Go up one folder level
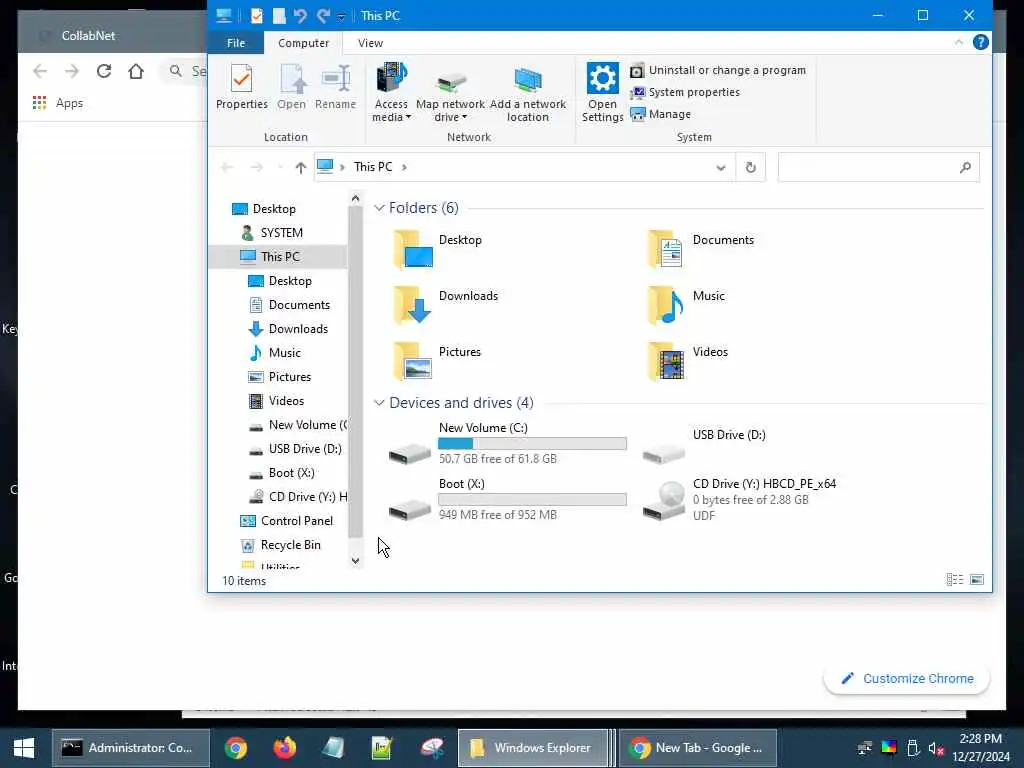Viewport: 1024px width, 768px height. pos(300,168)
